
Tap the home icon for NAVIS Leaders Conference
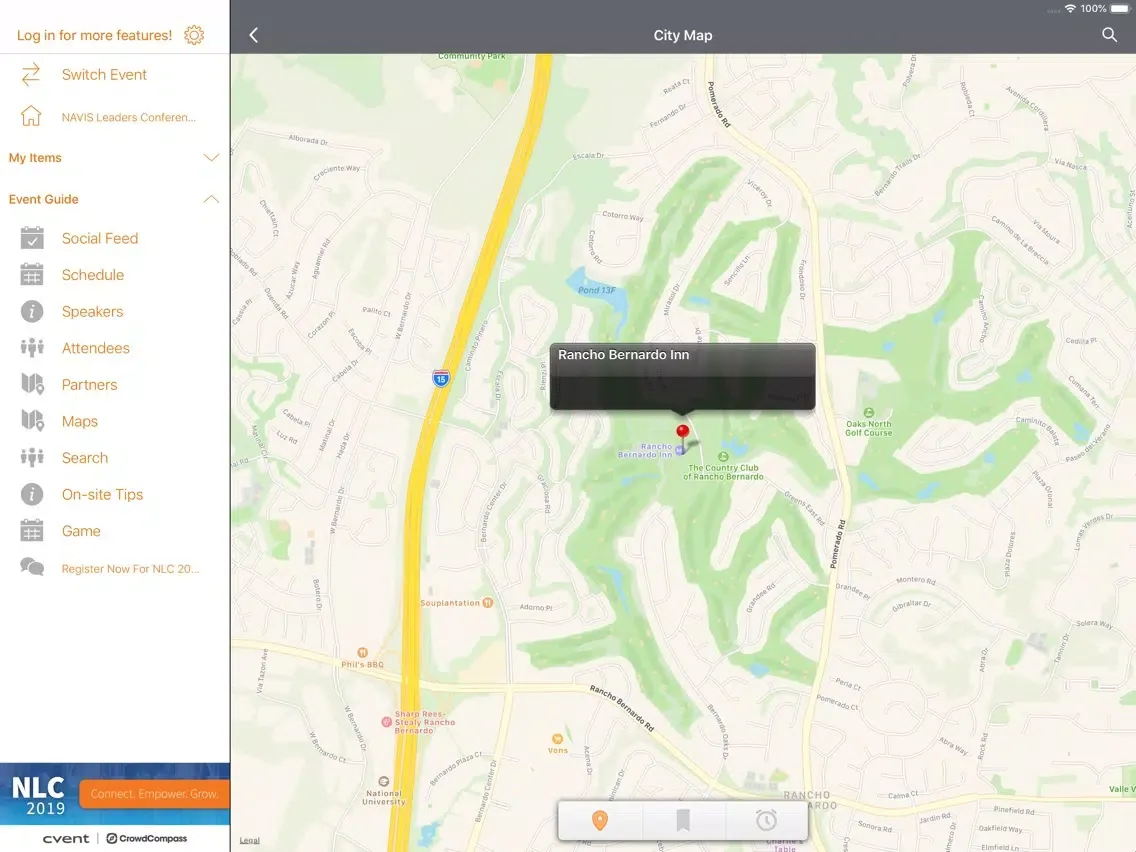pyautogui.click(x=31, y=116)
